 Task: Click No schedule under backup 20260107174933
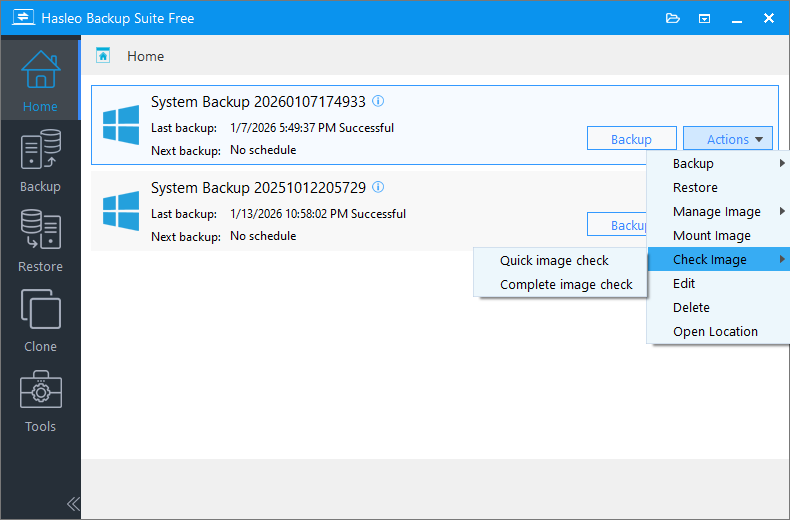[263, 150]
